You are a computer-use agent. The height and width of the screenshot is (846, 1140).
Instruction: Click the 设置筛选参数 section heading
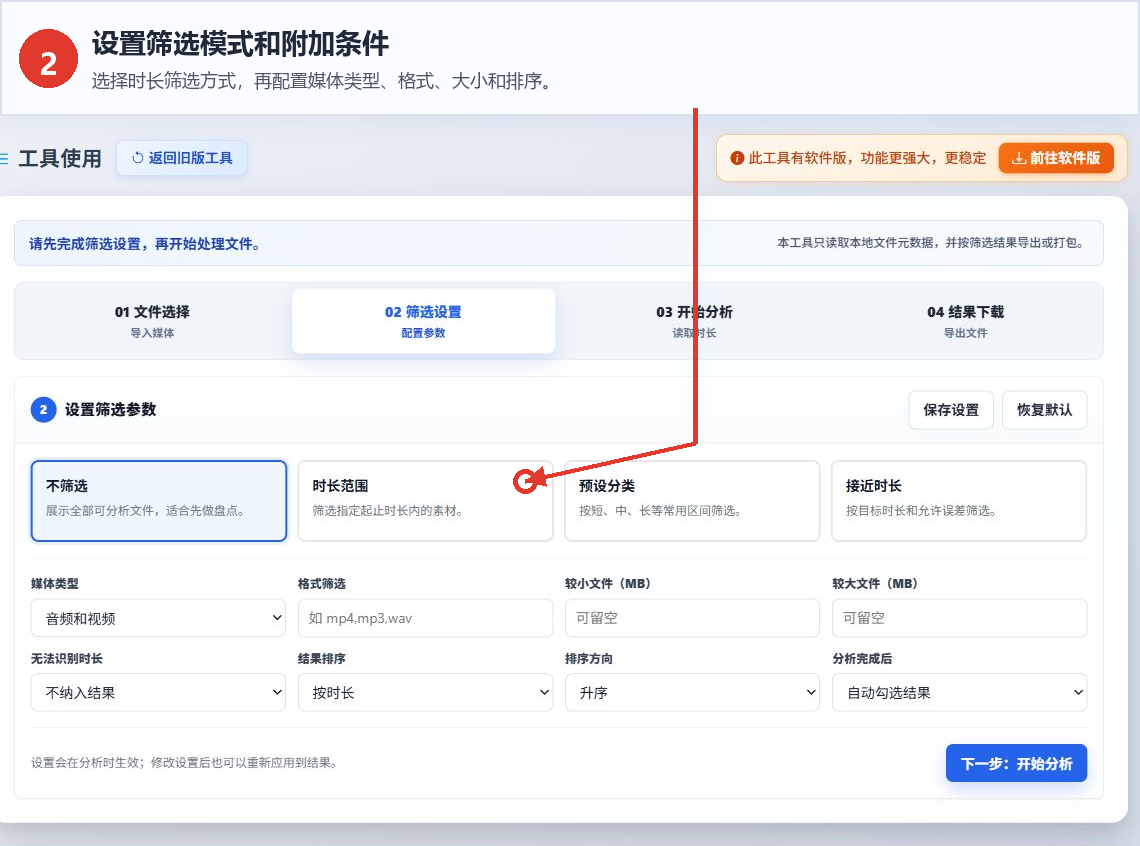pos(111,410)
